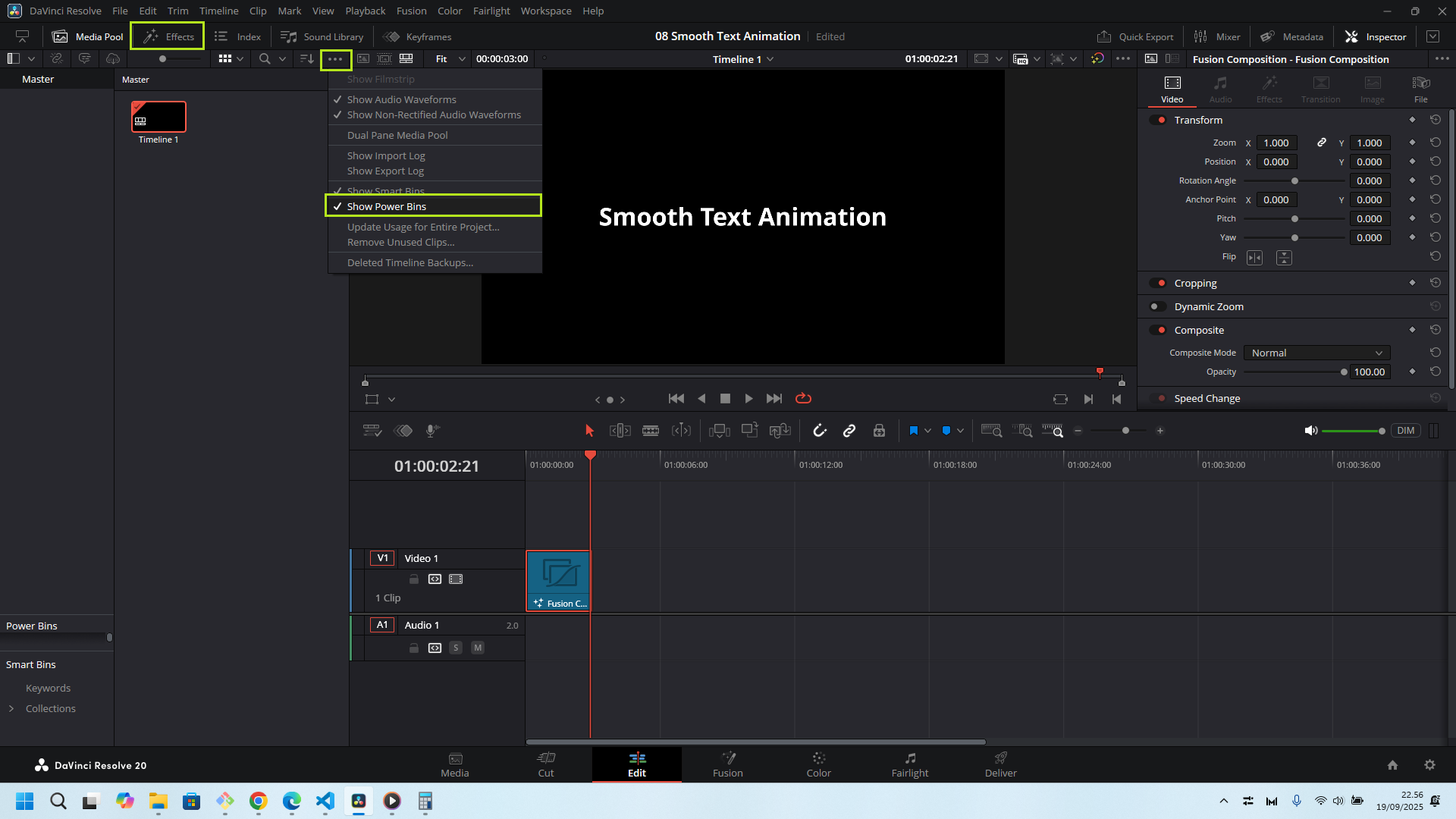Open Project Settings gear icon
1456x819 pixels.
coord(1429,764)
